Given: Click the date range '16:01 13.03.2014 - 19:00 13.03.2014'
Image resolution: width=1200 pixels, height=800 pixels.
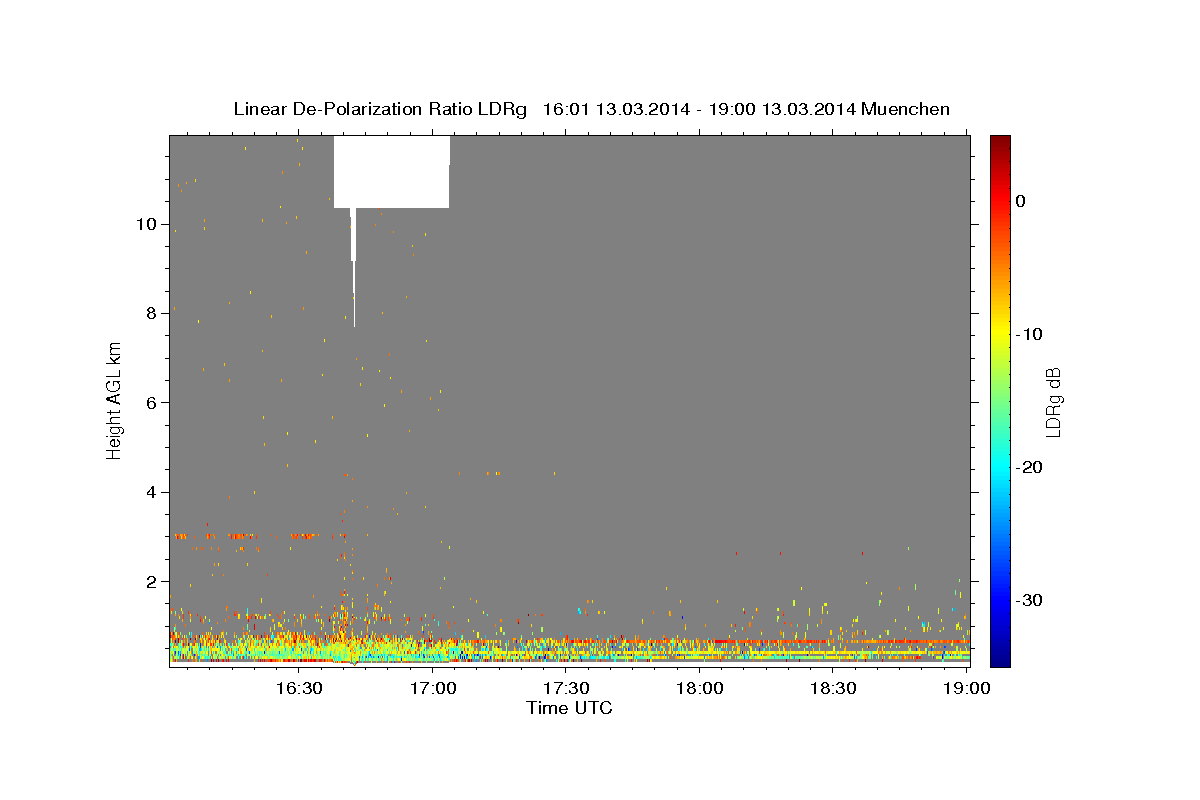Looking at the screenshot, I should click(699, 109).
